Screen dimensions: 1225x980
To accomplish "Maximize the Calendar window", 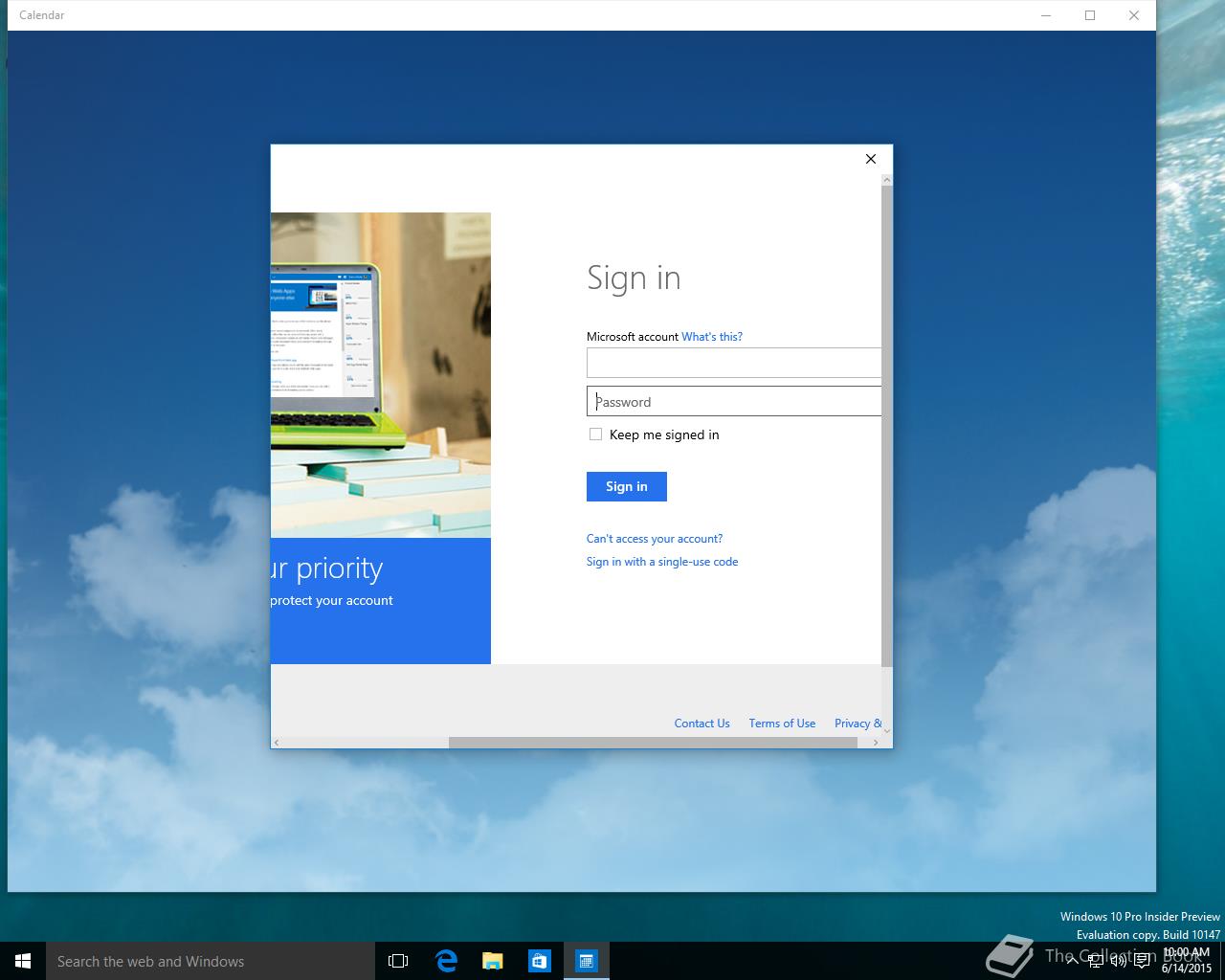I will coord(1090,15).
